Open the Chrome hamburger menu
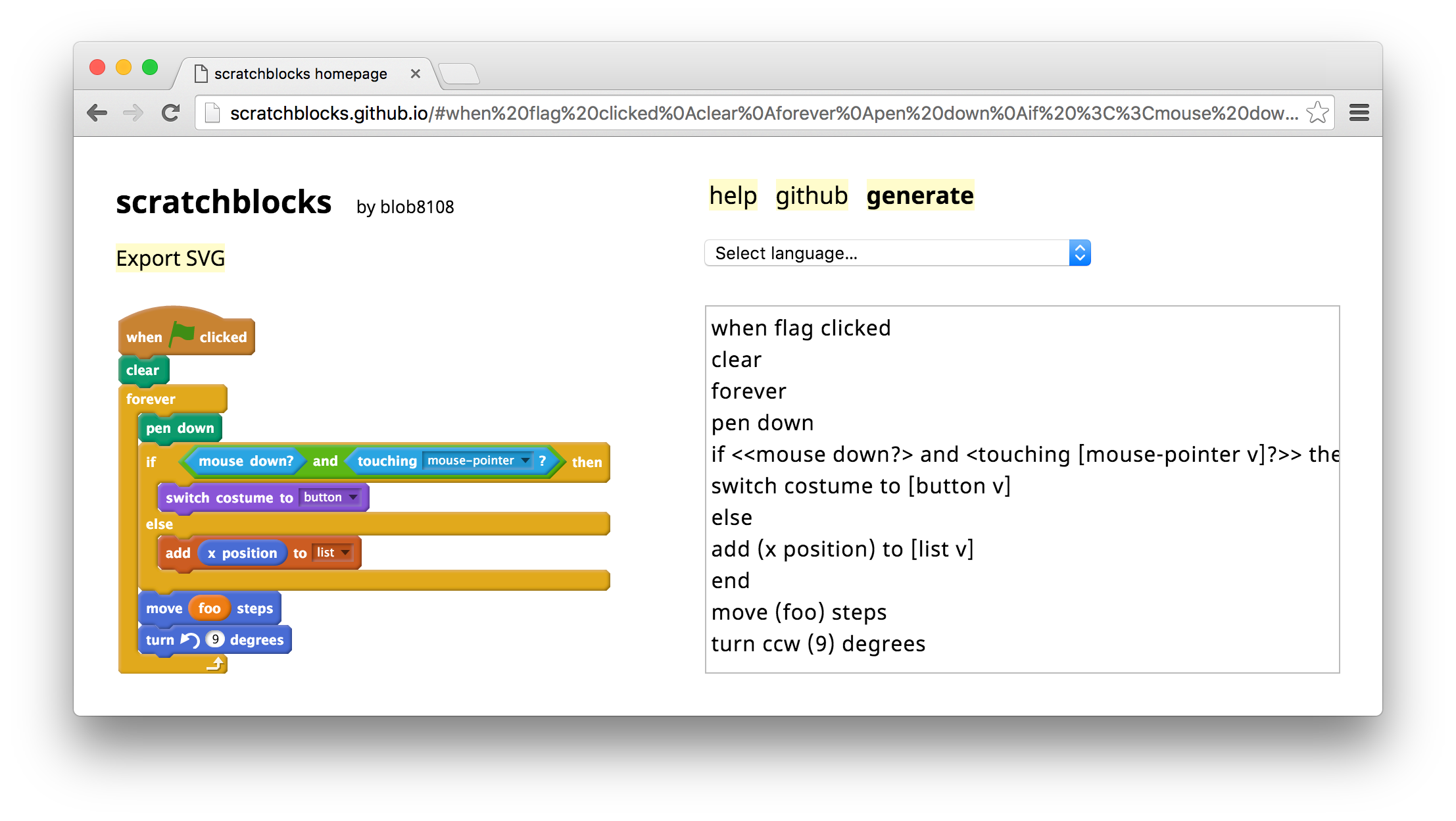The width and height of the screenshot is (1456, 821). [x=1359, y=113]
